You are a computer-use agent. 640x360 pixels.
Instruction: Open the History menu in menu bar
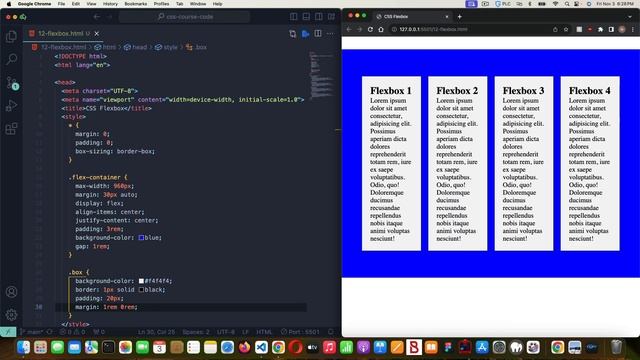tap(110, 4)
